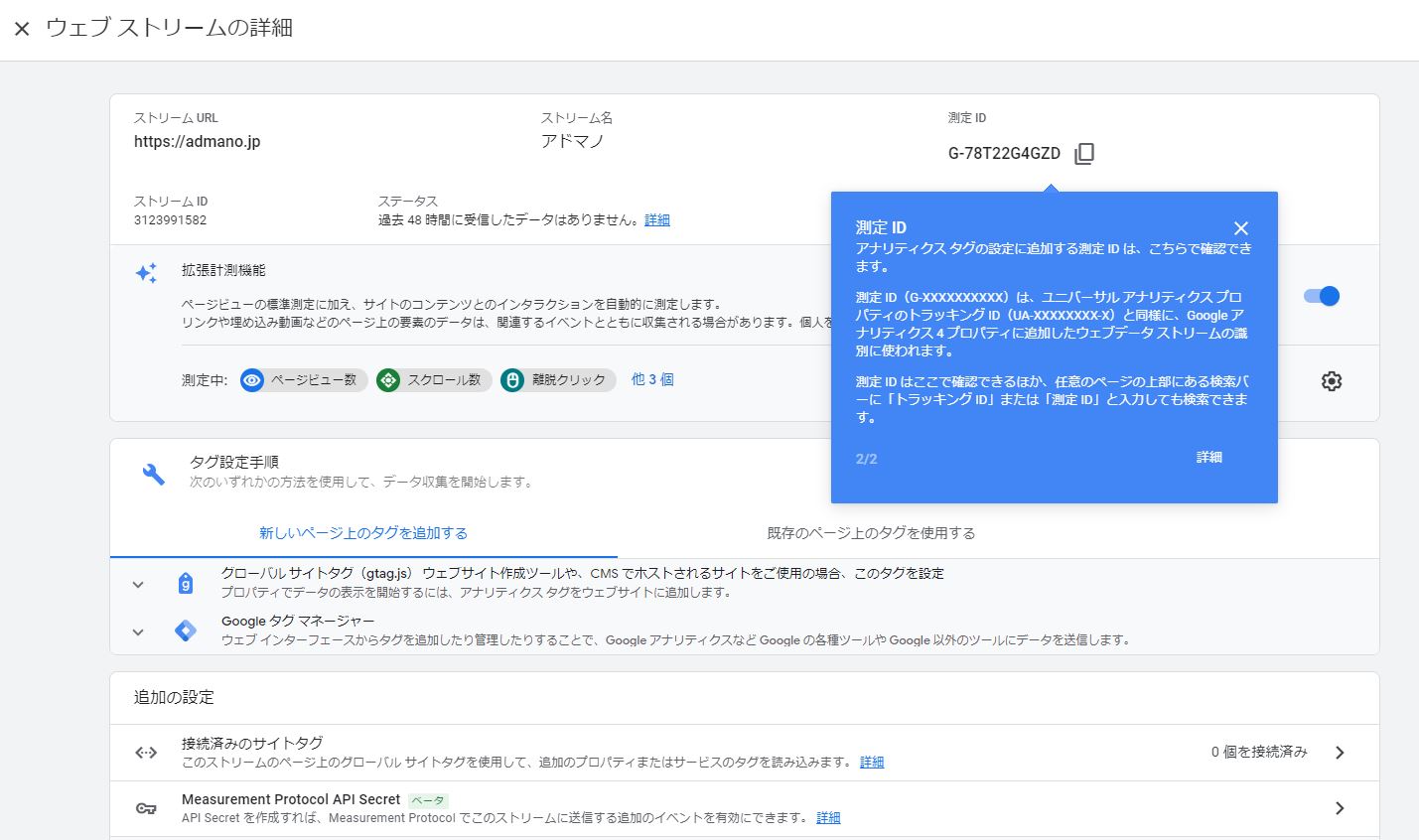Click the タグ設定手順 heading
This screenshot has width=1419, height=840.
click(234, 462)
